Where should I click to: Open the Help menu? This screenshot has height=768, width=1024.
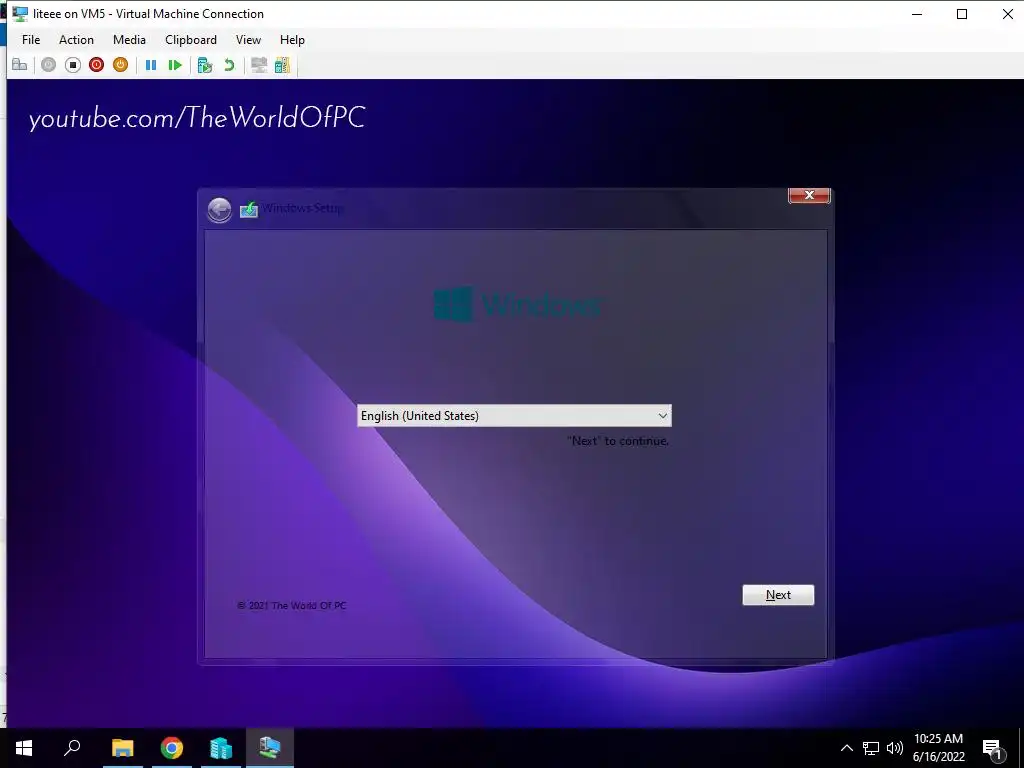pos(292,40)
